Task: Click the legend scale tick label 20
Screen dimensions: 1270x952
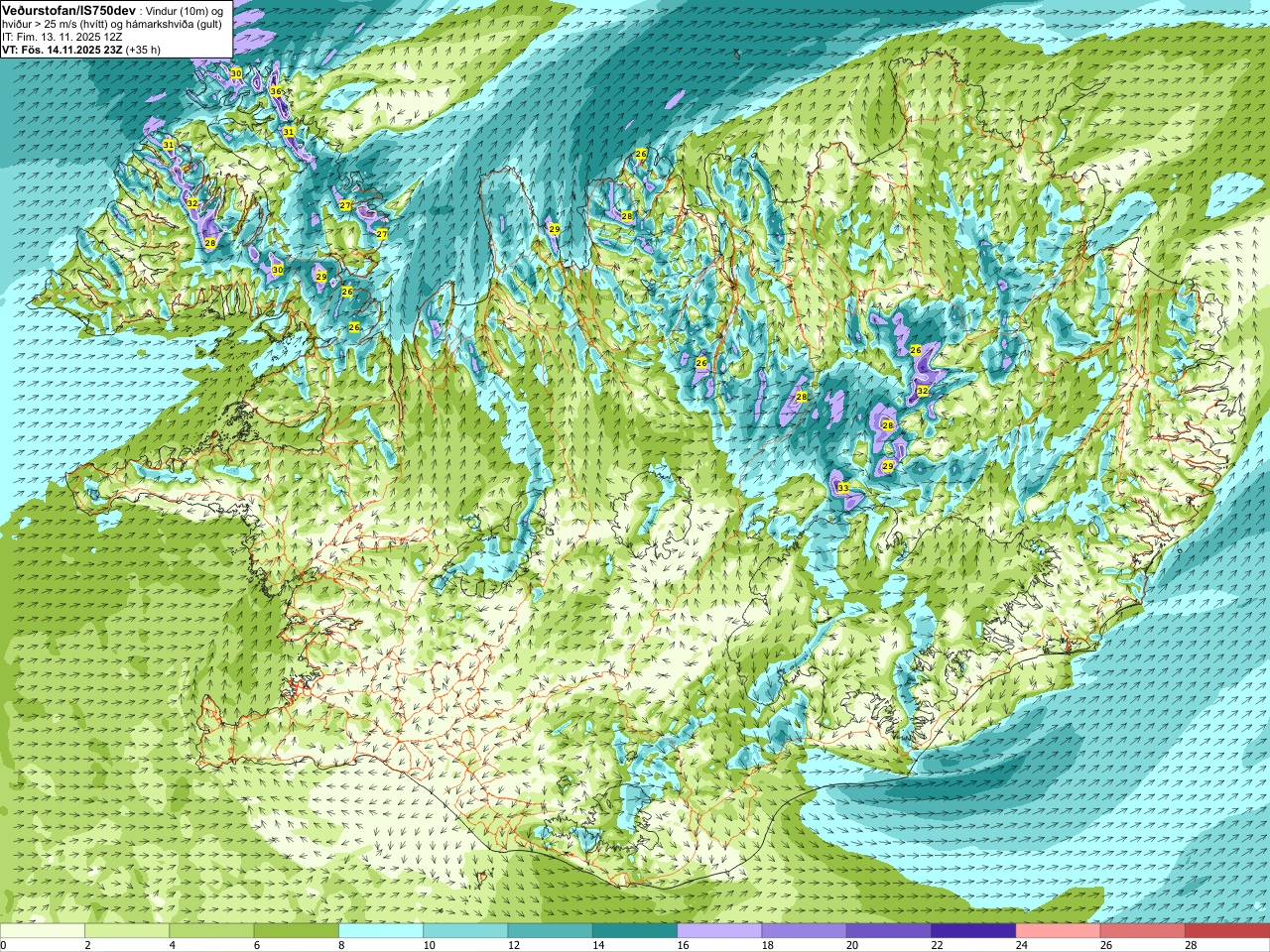Action: tap(853, 945)
